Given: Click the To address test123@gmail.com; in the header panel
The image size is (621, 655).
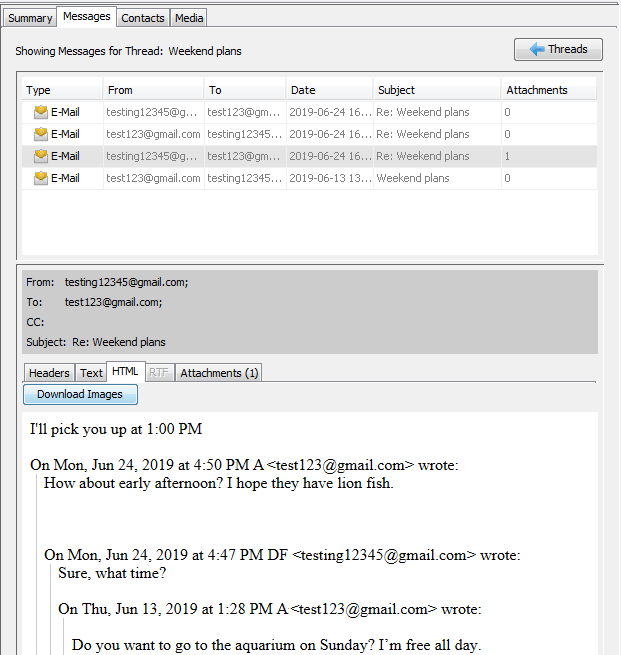Looking at the screenshot, I should 114,302.
